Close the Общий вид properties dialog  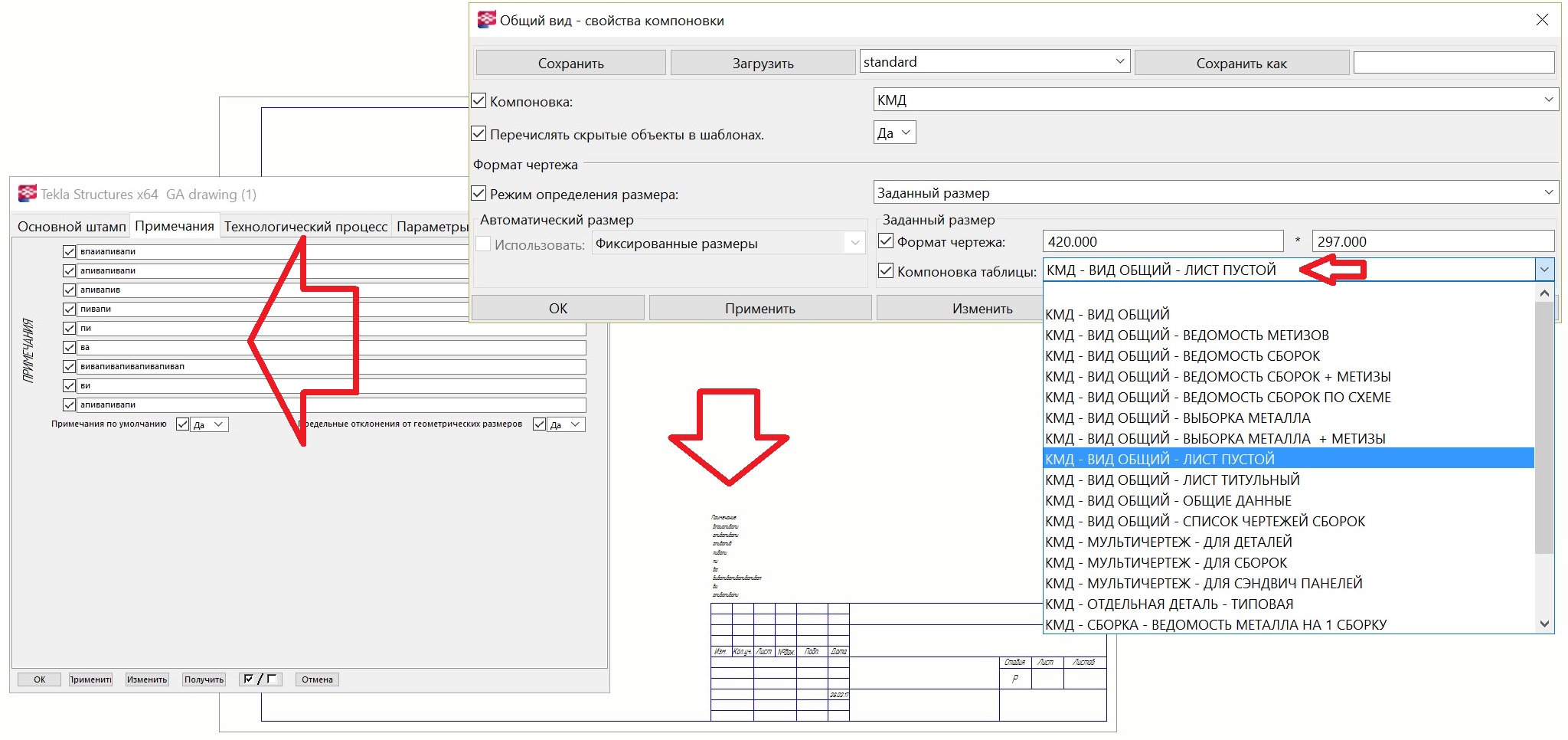coord(1542,20)
